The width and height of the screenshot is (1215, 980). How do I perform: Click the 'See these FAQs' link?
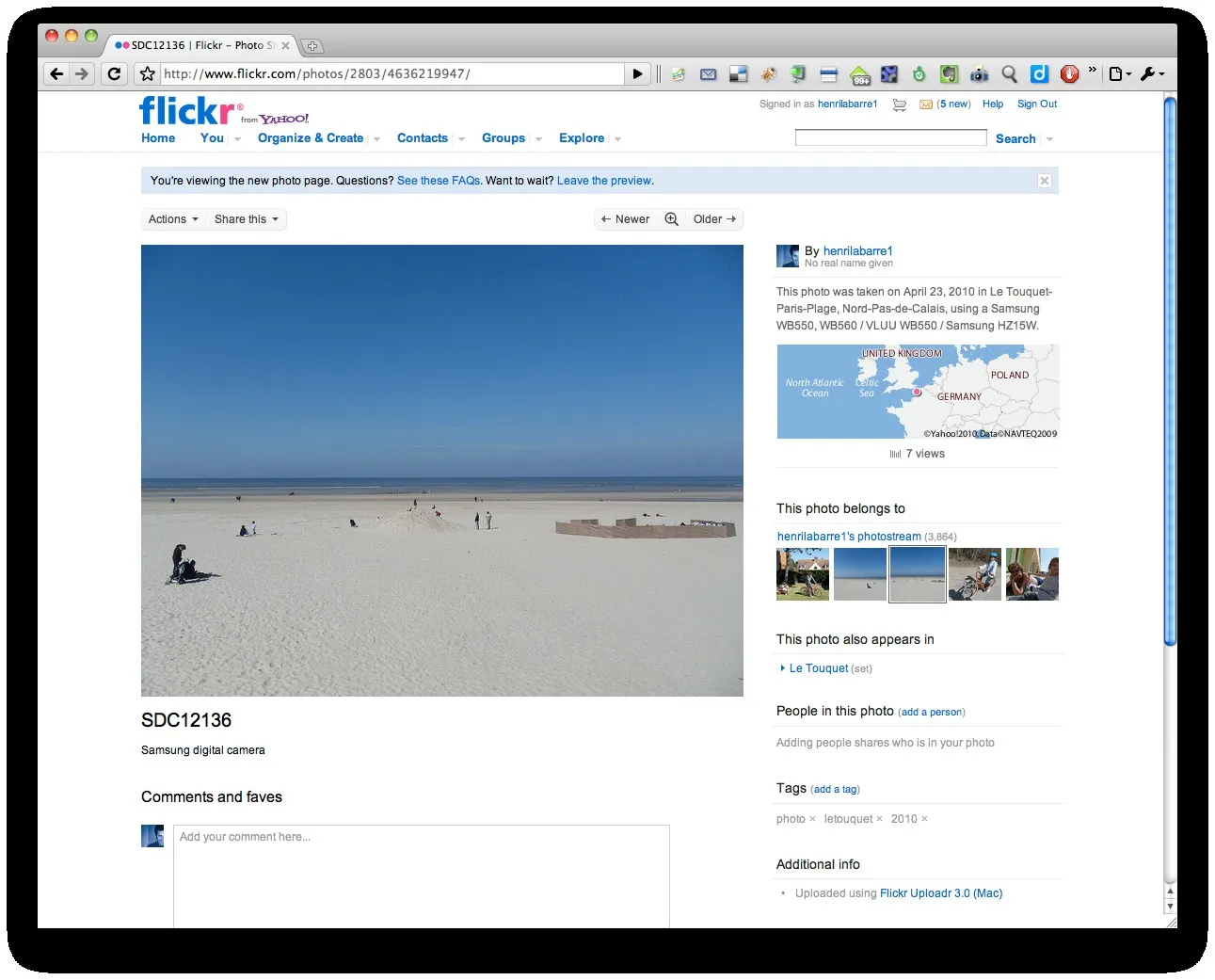439,181
